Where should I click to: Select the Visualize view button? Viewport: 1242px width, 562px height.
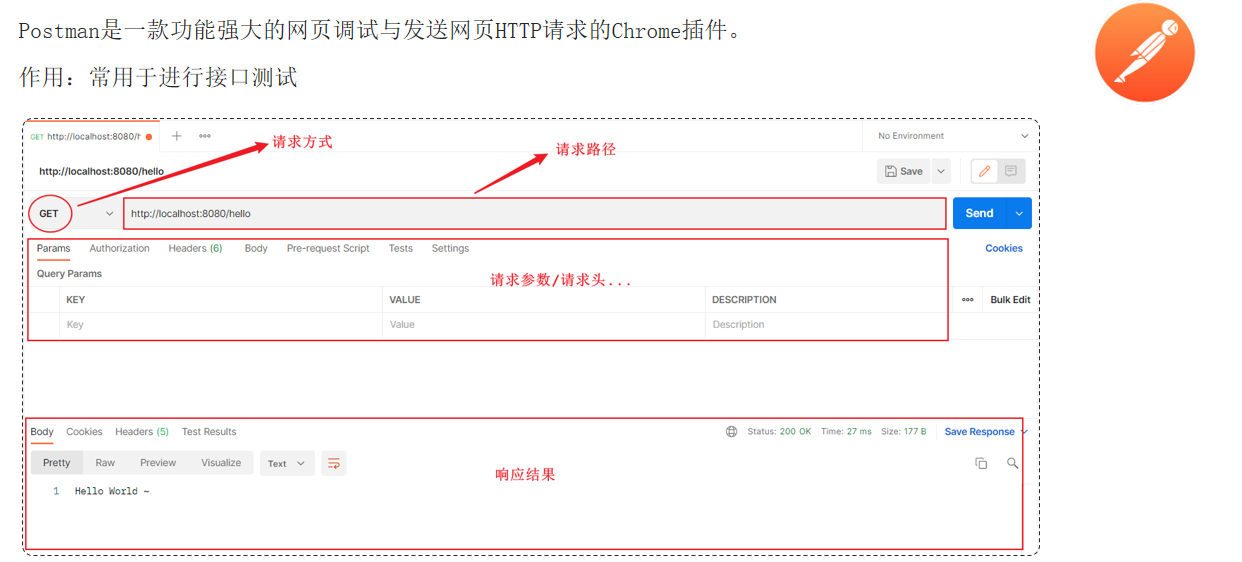click(x=221, y=463)
